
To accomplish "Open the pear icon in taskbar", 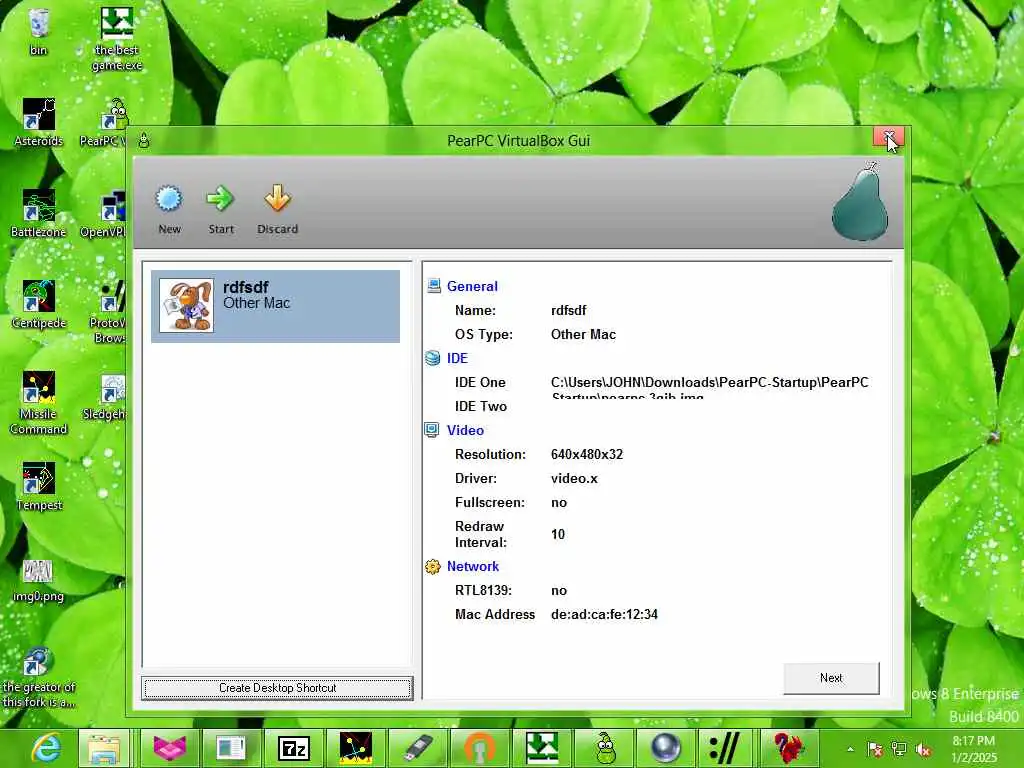I will coord(605,748).
